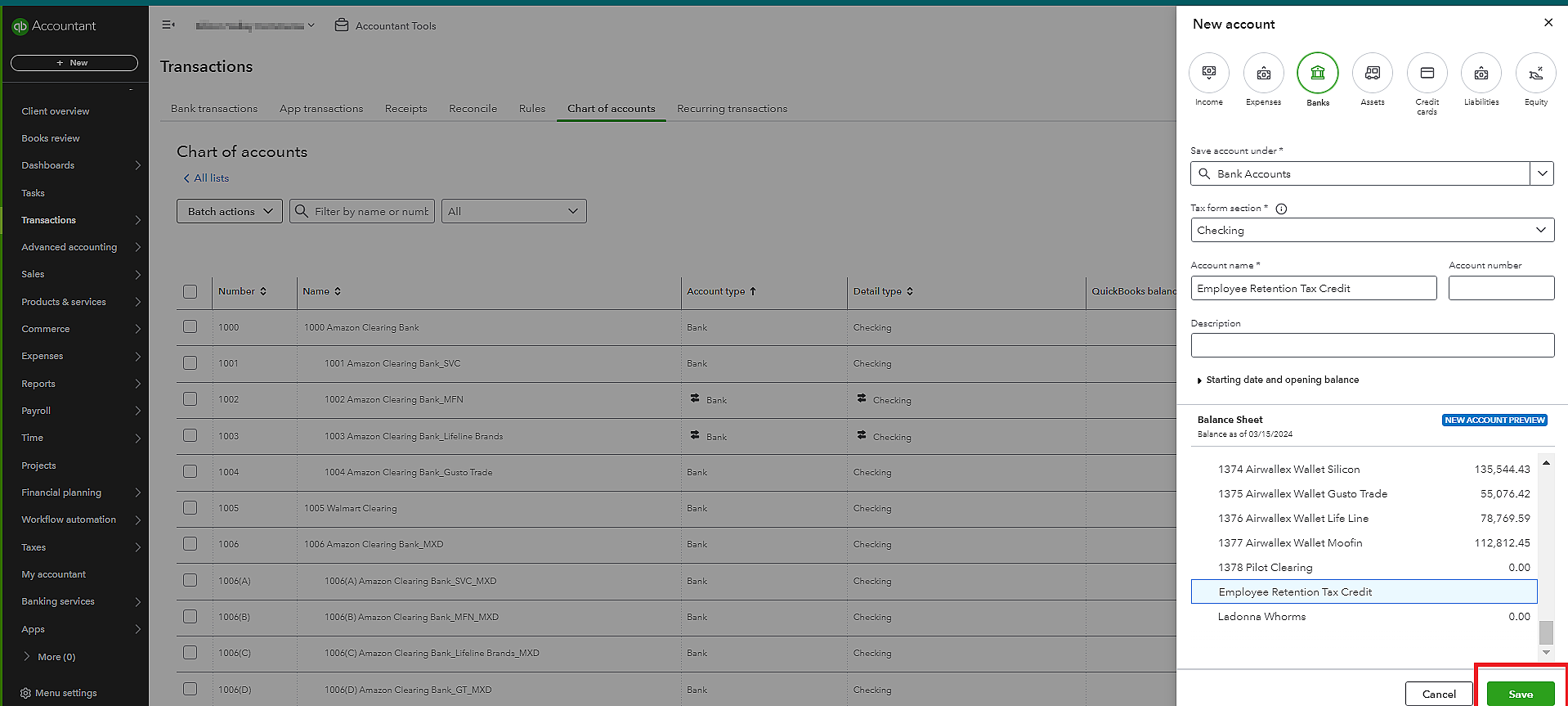Click the sync icon beside Bank in row 1002
The height and width of the screenshot is (706, 1568).
click(x=695, y=398)
